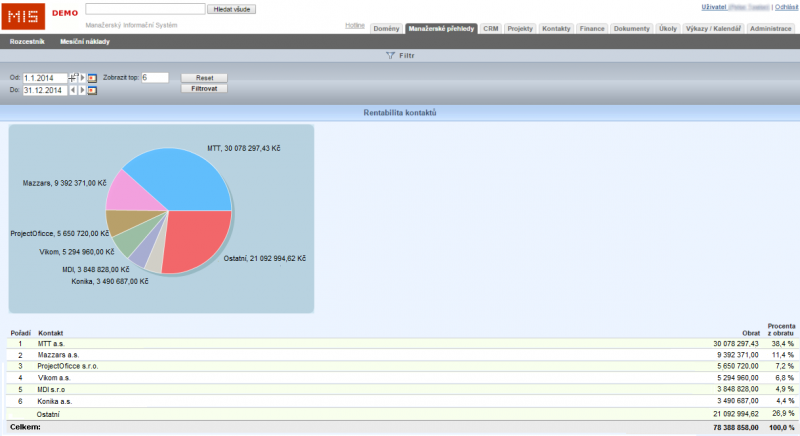Step the Do date forward one day

tap(81, 90)
